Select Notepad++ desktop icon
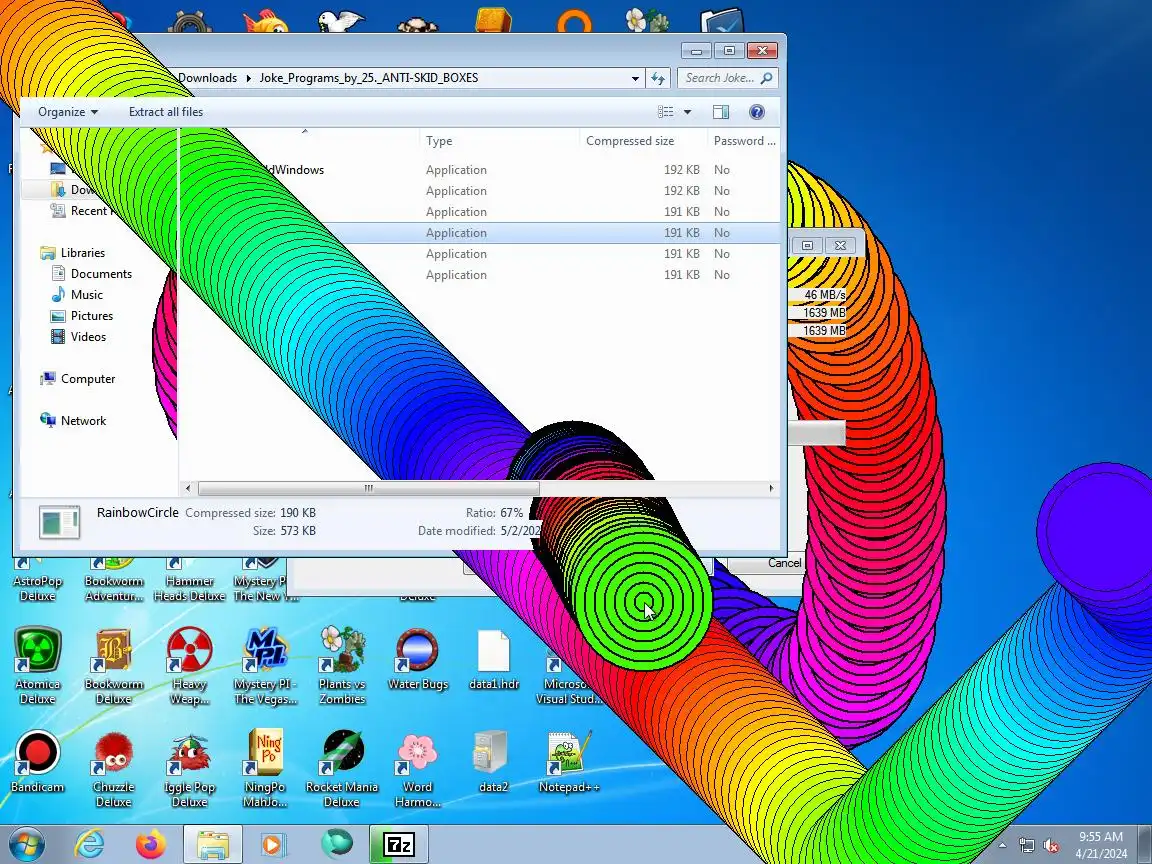This screenshot has width=1152, height=864. [x=569, y=761]
